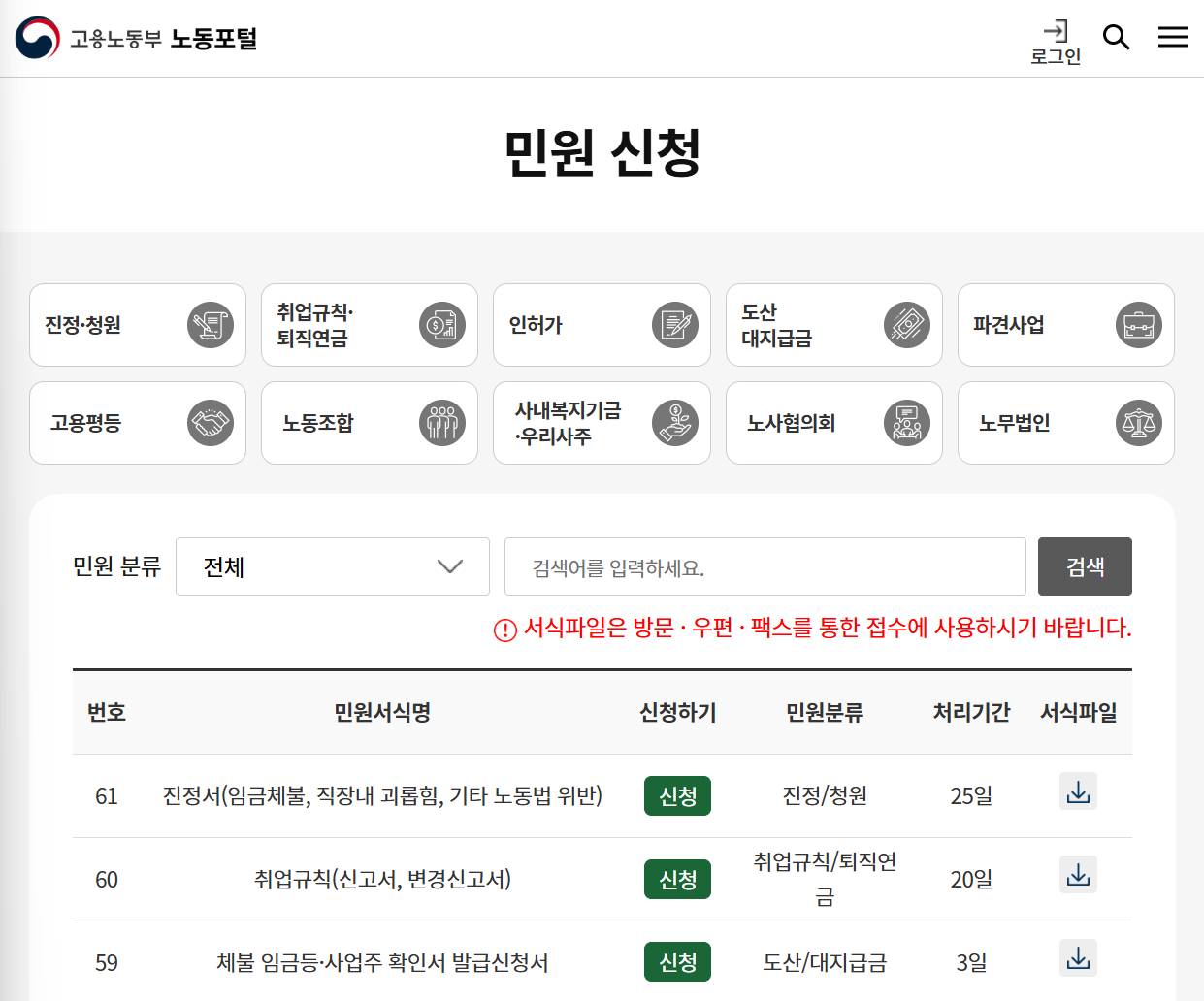Image resolution: width=1204 pixels, height=1001 pixels.
Task: Open the 취업규칙·퇴직연금 category icon
Action: 442,325
